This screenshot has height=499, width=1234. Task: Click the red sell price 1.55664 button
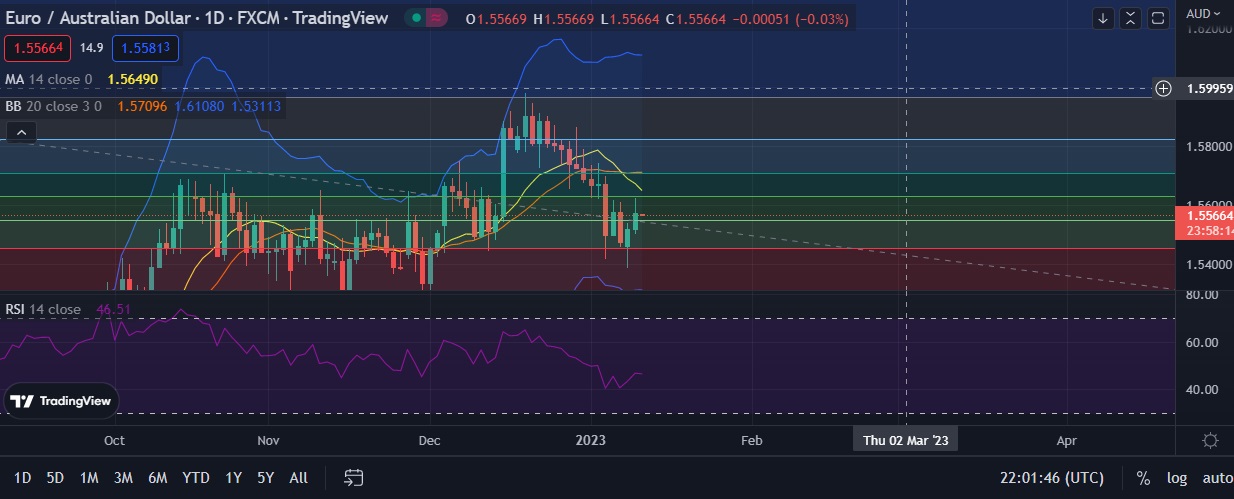click(x=38, y=47)
